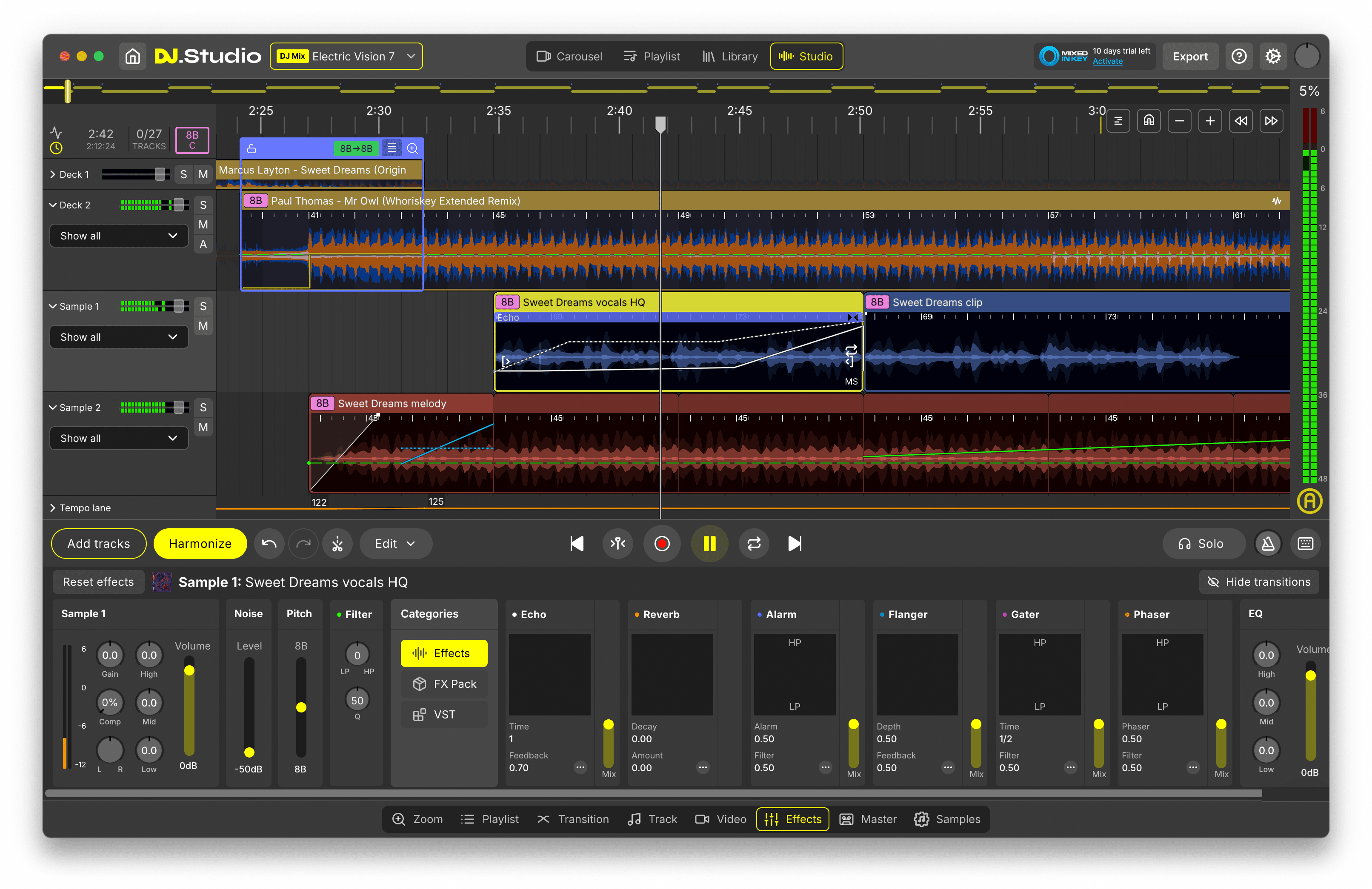The width and height of the screenshot is (1372, 889).
Task: Click the Noise Level slider handle
Action: pyautogui.click(x=249, y=752)
